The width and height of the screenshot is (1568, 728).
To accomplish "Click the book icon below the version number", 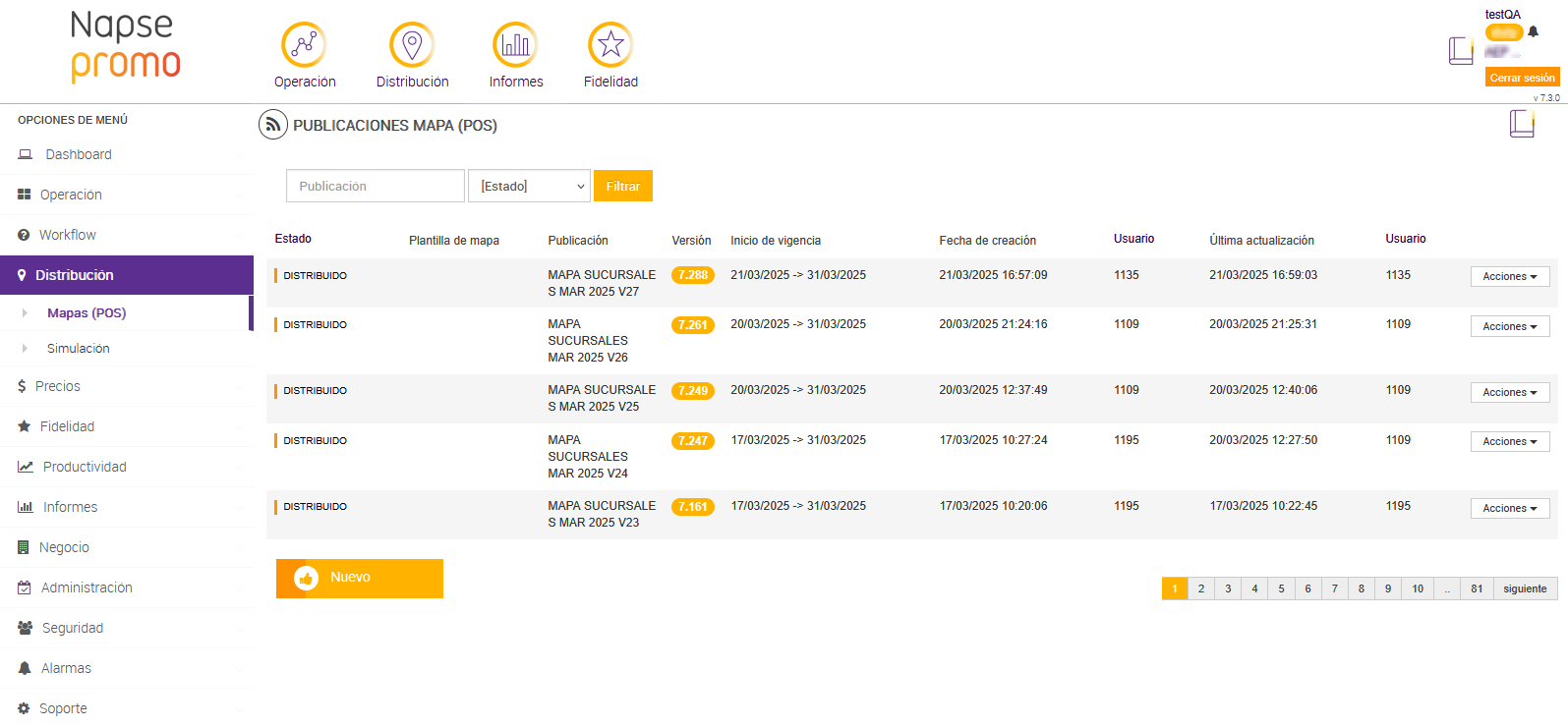I will 1522,124.
